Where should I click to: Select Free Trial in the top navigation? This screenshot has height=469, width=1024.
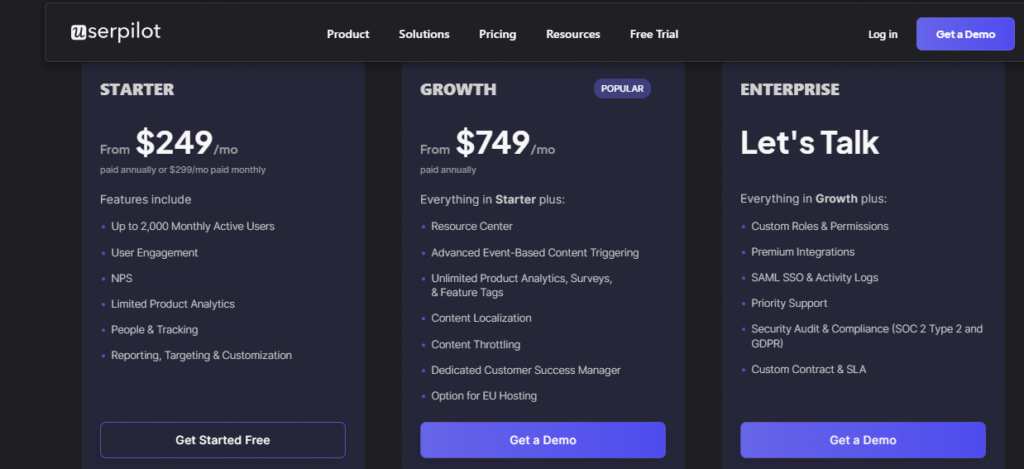coord(654,34)
